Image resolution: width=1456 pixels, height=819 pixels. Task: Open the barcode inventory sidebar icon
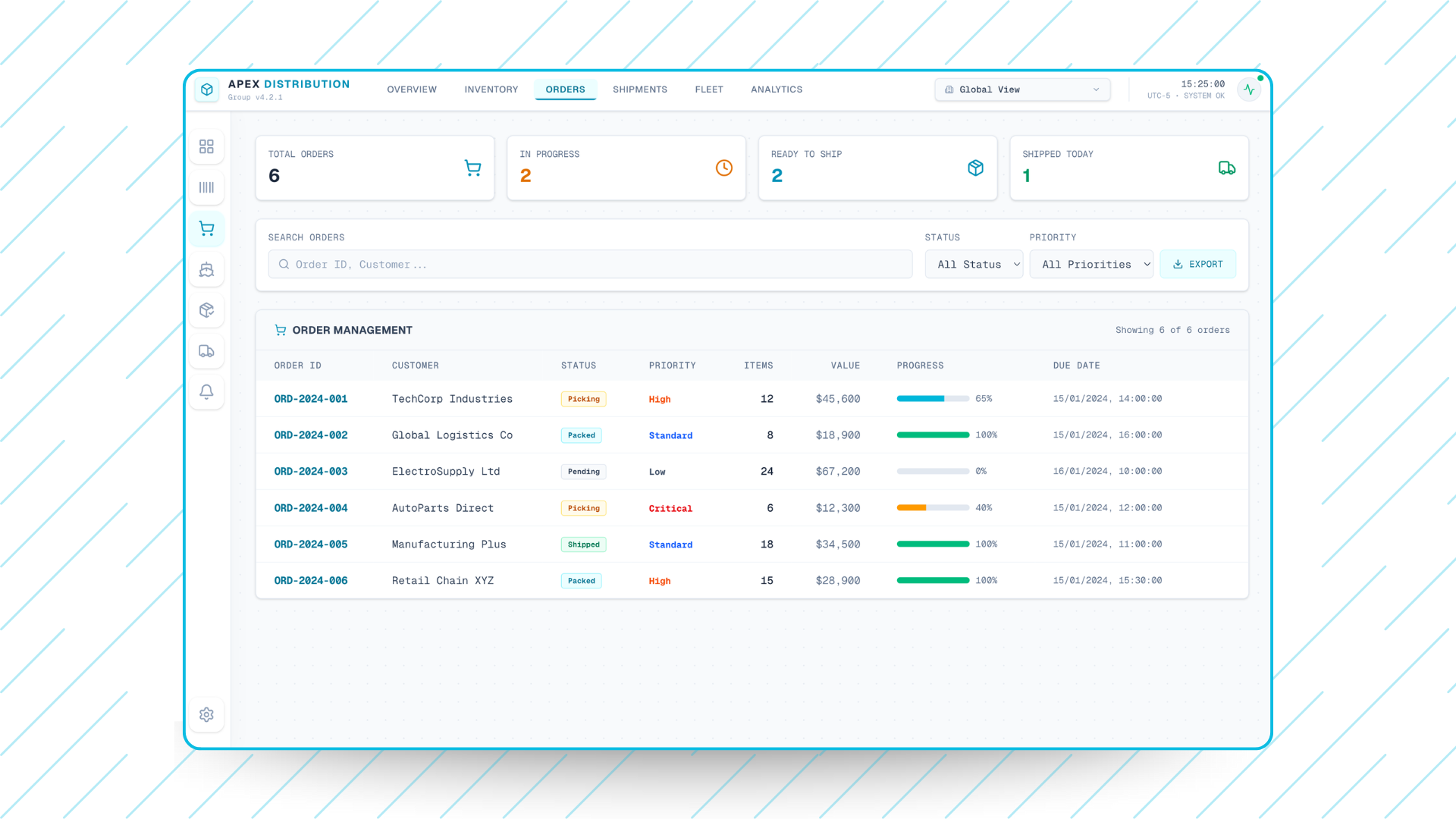point(206,187)
